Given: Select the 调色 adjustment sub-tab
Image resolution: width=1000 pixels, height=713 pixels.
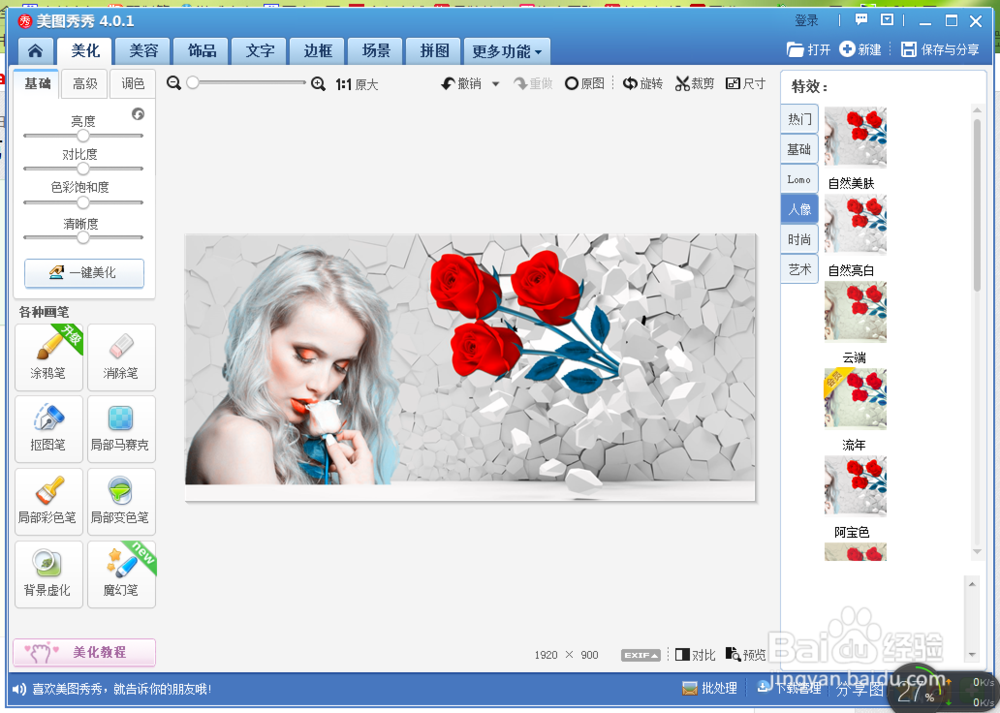Looking at the screenshot, I should click(133, 84).
